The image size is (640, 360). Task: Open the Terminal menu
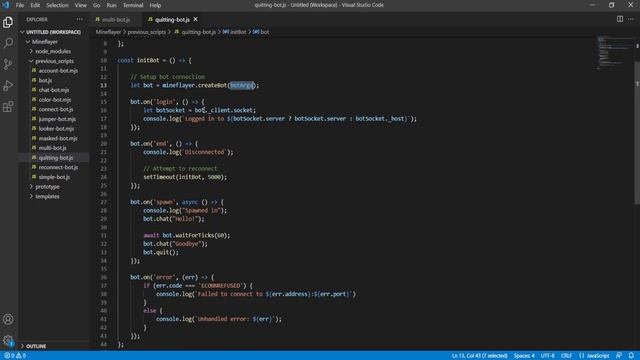(x=133, y=5)
